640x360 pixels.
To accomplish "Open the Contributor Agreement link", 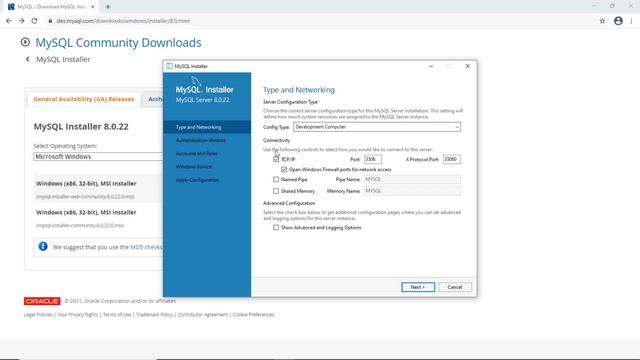I will (x=203, y=315).
